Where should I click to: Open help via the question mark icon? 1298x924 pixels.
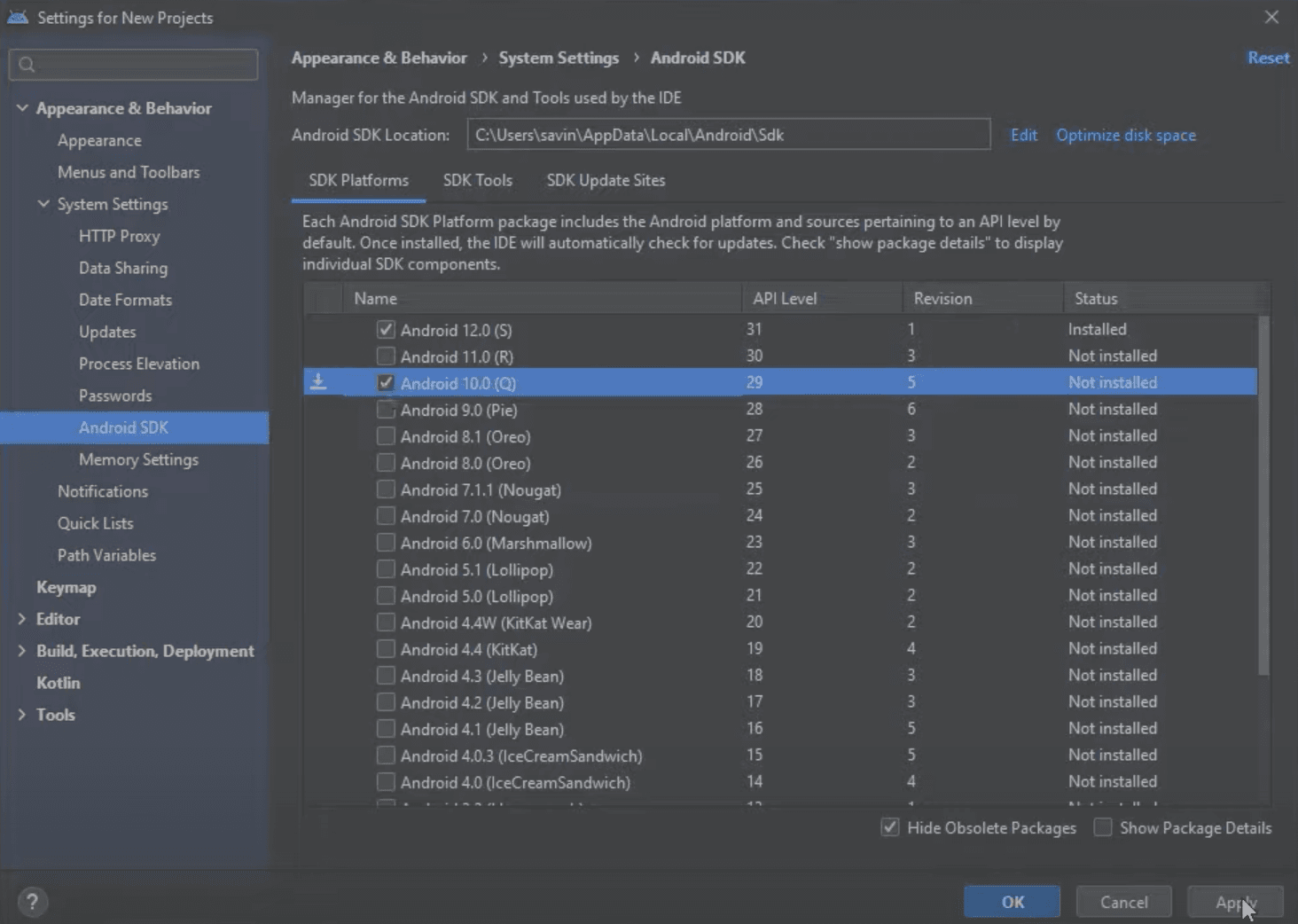pyautogui.click(x=33, y=901)
